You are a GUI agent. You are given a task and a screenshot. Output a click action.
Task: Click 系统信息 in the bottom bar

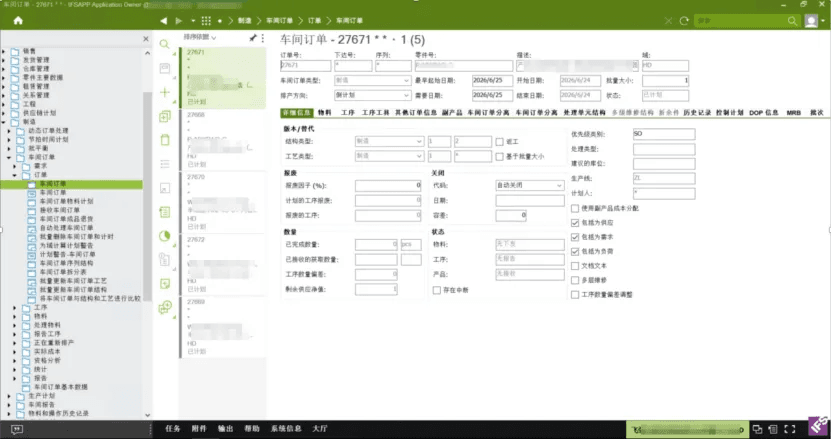click(x=286, y=429)
